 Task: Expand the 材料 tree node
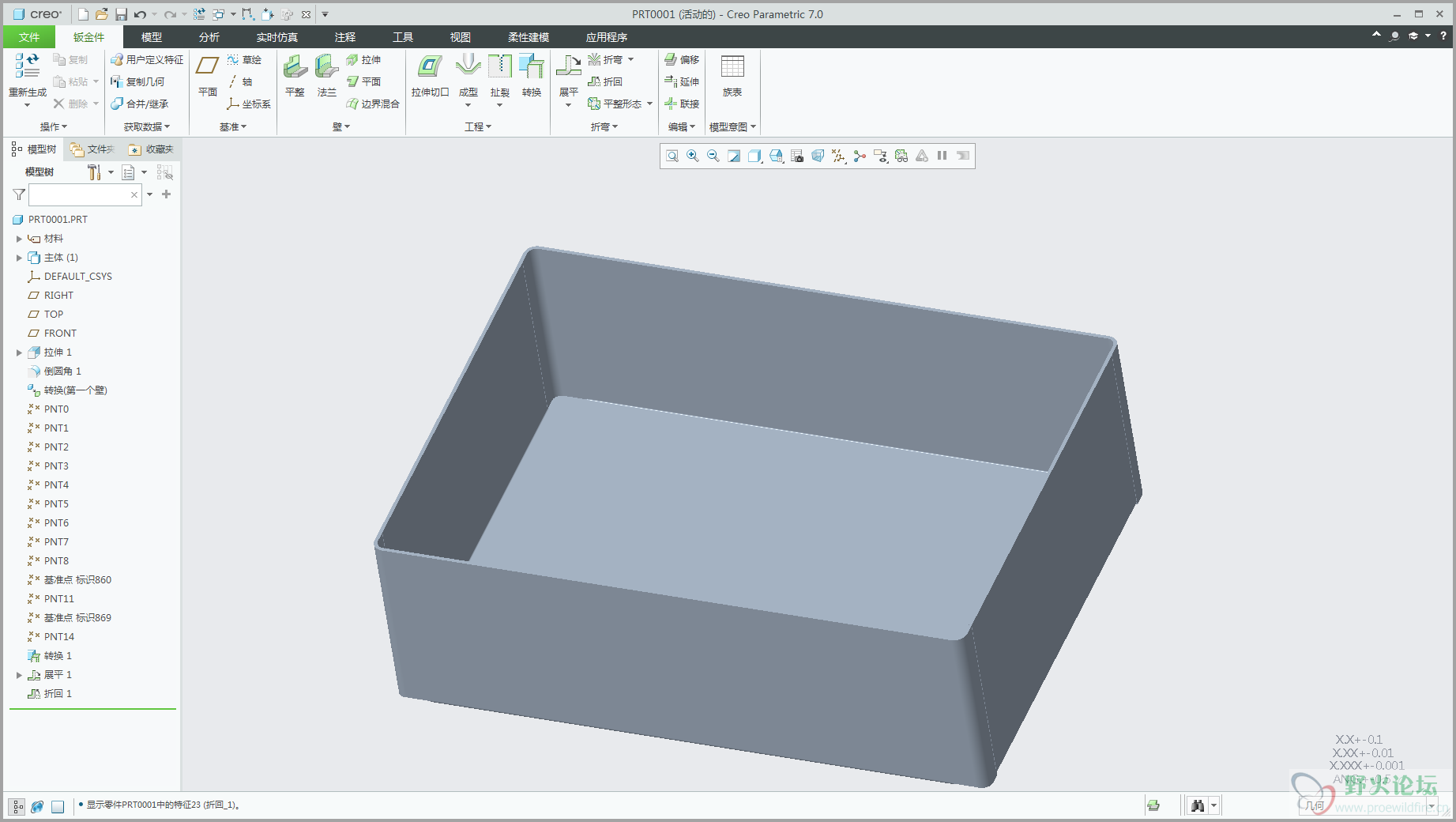tap(19, 239)
